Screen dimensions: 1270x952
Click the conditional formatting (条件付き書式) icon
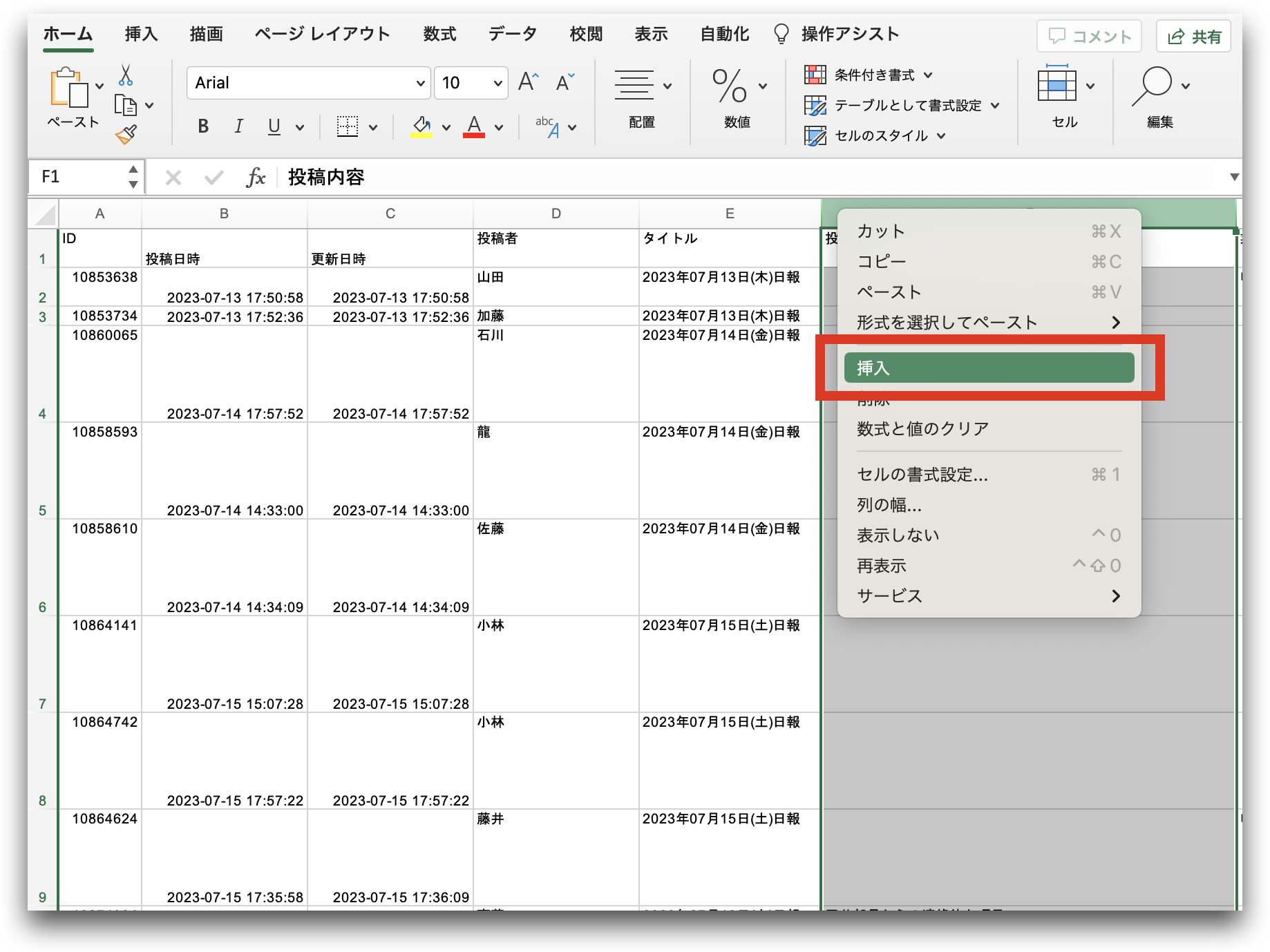[x=815, y=75]
